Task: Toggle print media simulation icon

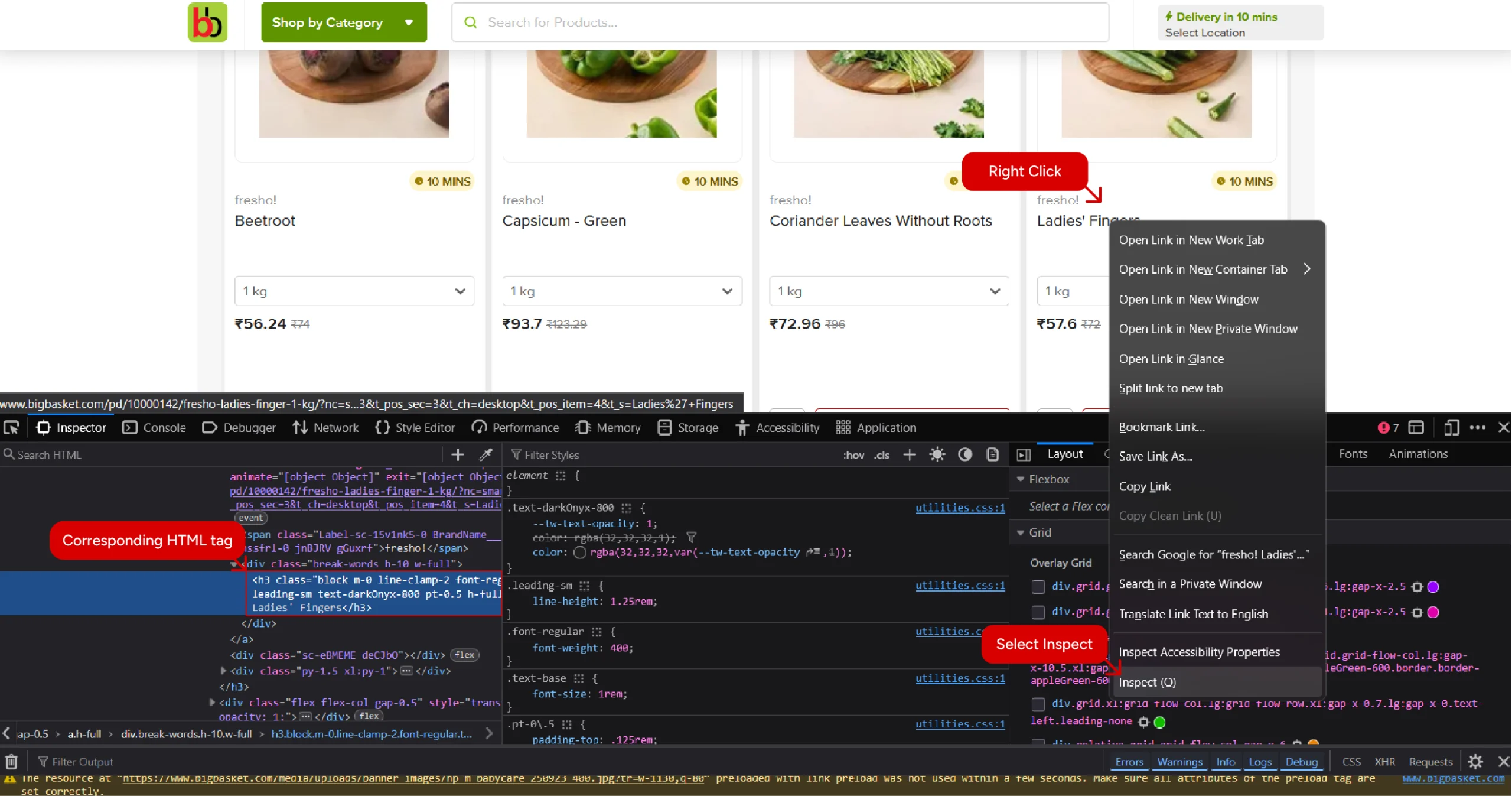Action: coord(992,454)
